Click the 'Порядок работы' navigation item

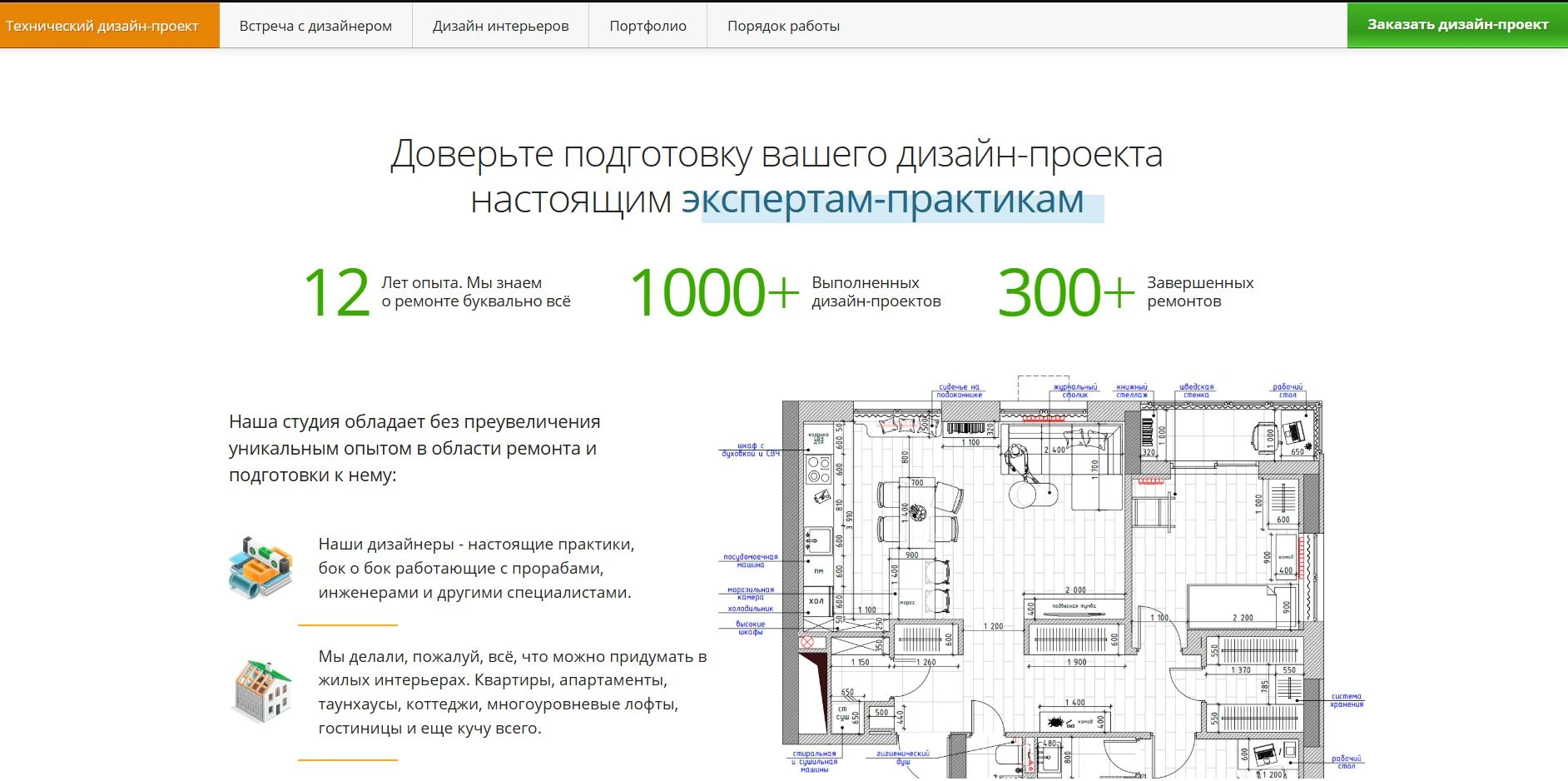783,26
